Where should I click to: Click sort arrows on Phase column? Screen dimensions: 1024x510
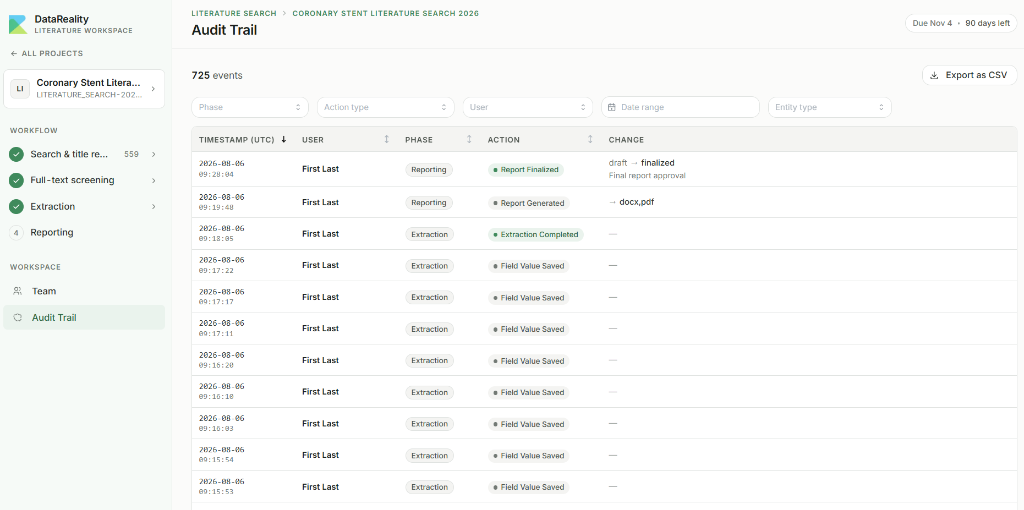click(x=469, y=139)
